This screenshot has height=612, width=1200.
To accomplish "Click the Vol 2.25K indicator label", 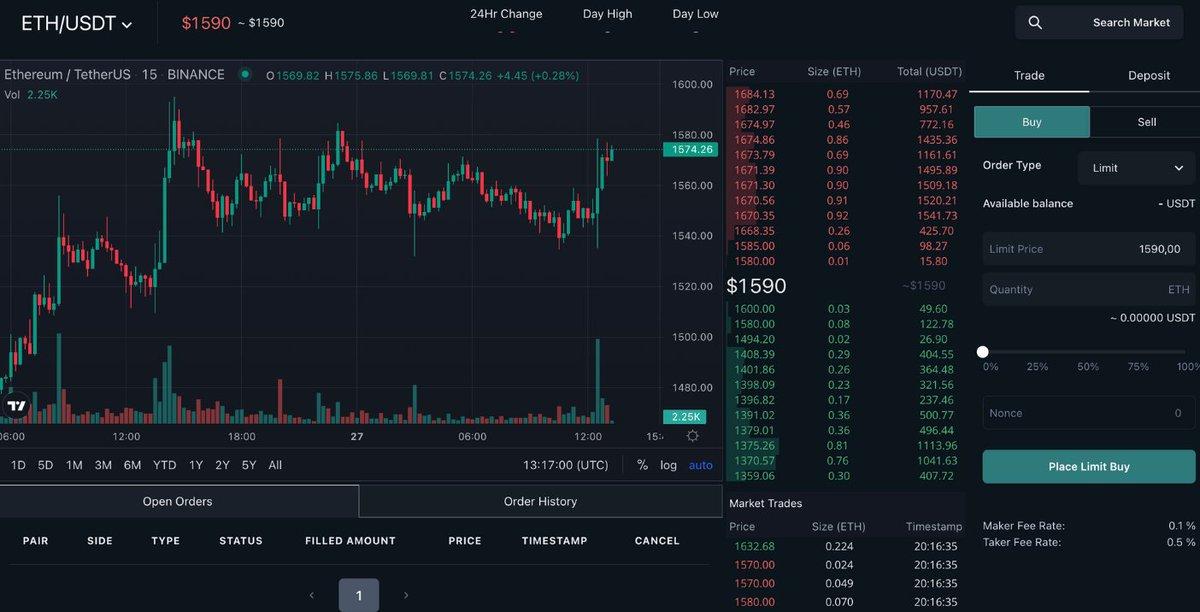I will [31, 94].
